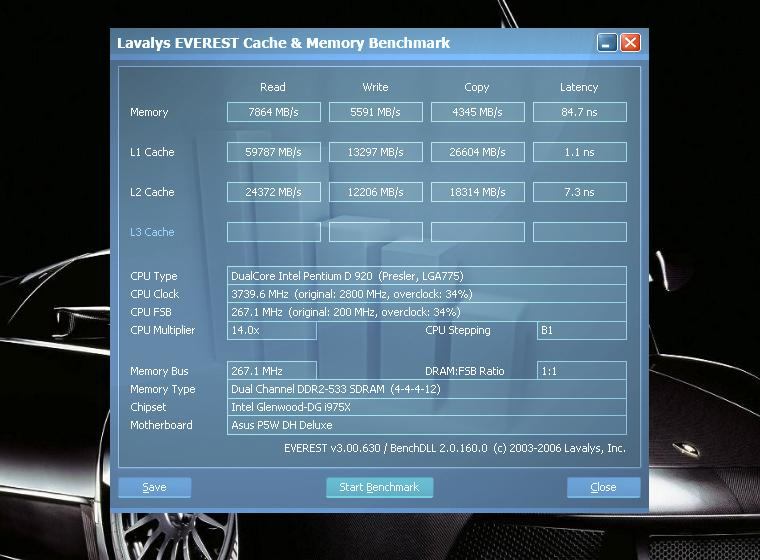Select DRAM:FSB Ratio value 1:1
760x560 pixels.
(582, 371)
